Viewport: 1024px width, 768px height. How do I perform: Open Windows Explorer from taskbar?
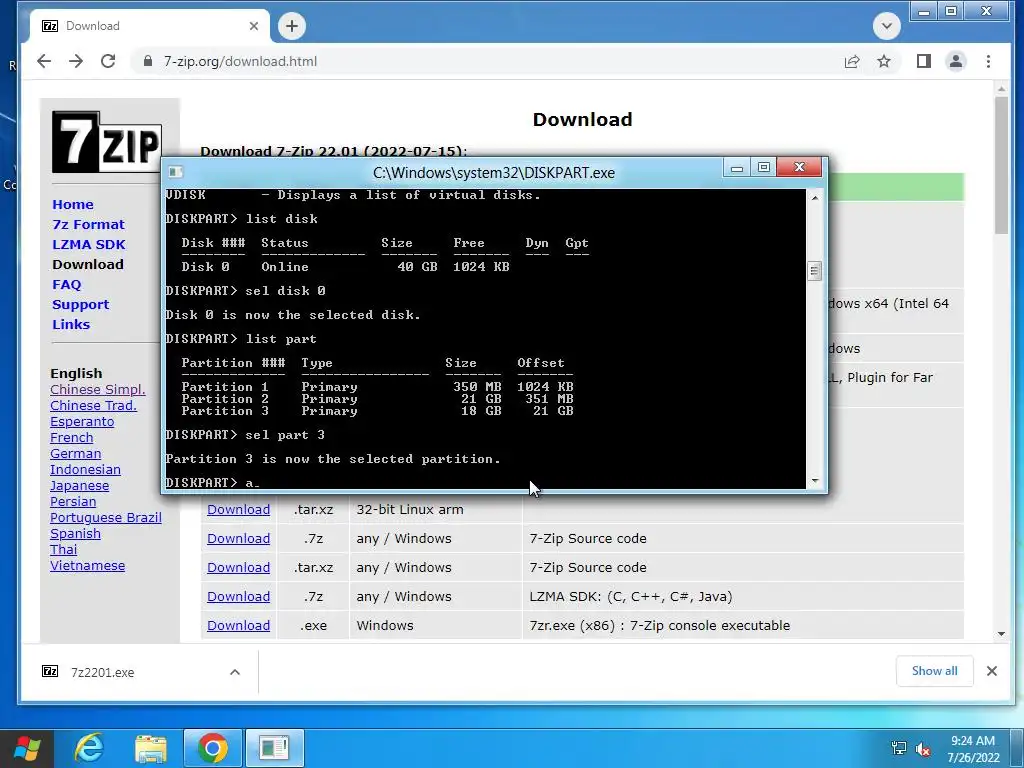pos(151,748)
